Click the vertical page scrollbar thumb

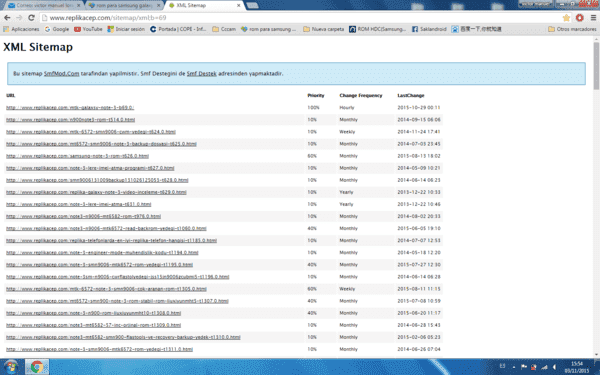(596, 65)
